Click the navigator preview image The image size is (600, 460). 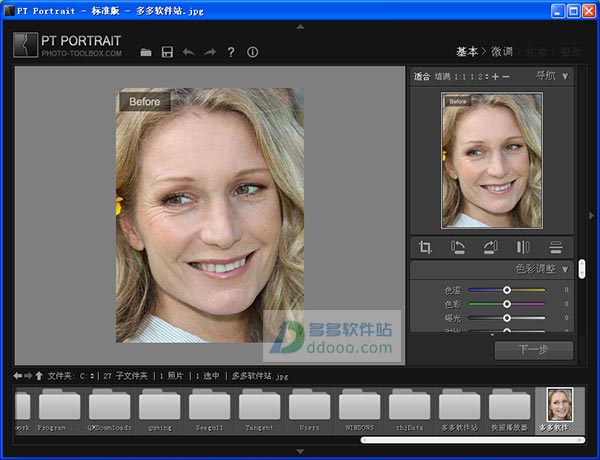[x=492, y=160]
